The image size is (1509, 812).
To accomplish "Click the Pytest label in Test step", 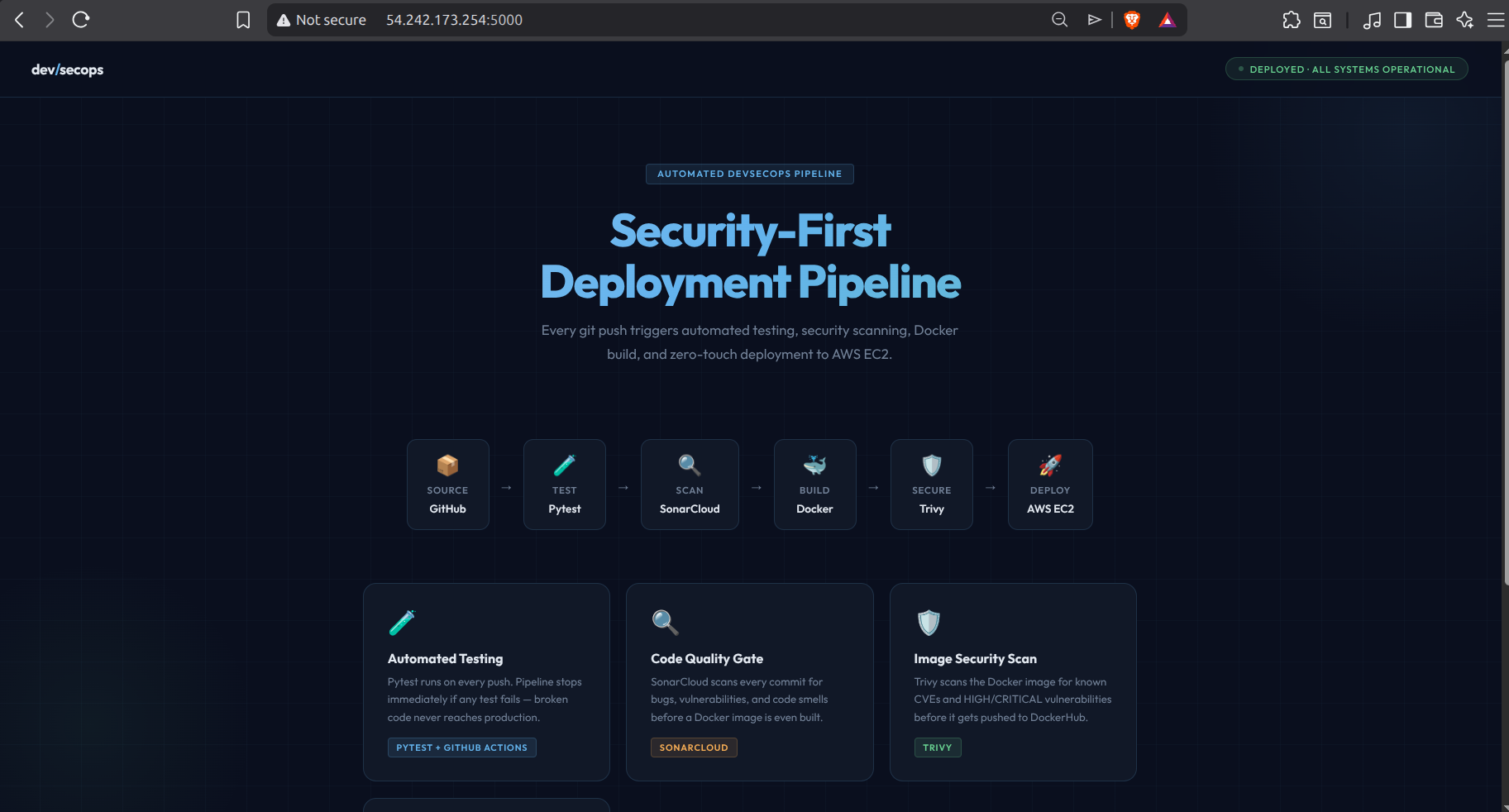I will pos(565,509).
